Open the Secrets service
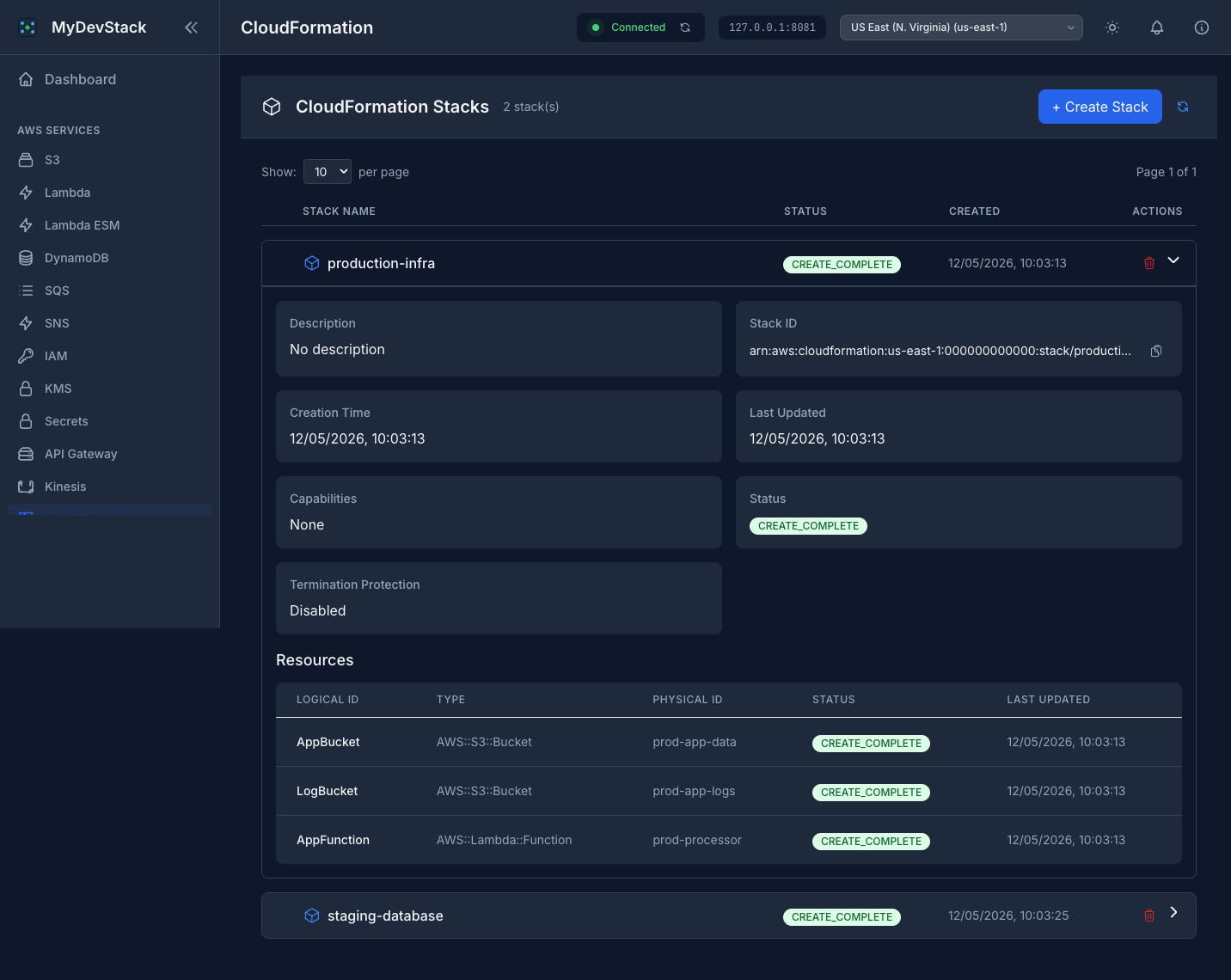This screenshot has width=1231, height=980. [109, 421]
